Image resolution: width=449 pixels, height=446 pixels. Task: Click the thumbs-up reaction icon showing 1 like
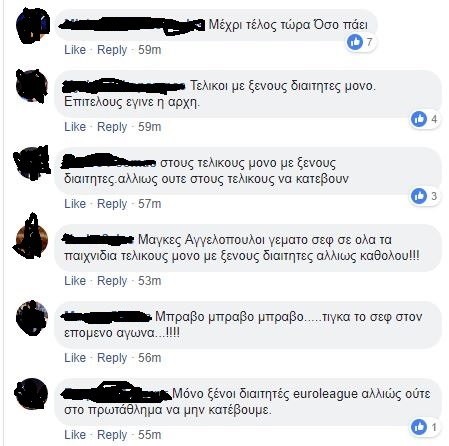(419, 427)
